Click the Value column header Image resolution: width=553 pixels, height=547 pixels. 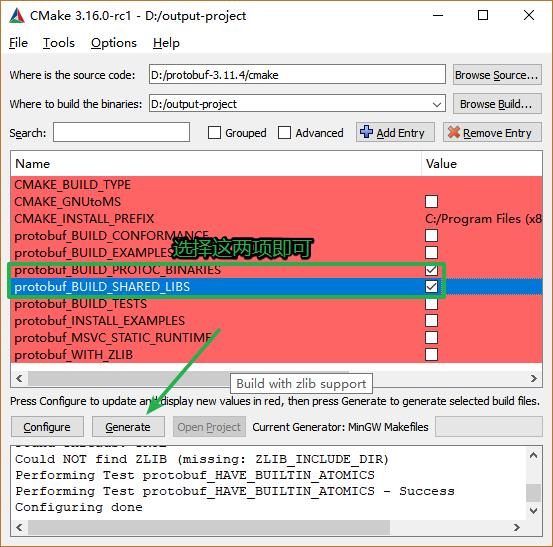click(x=482, y=164)
